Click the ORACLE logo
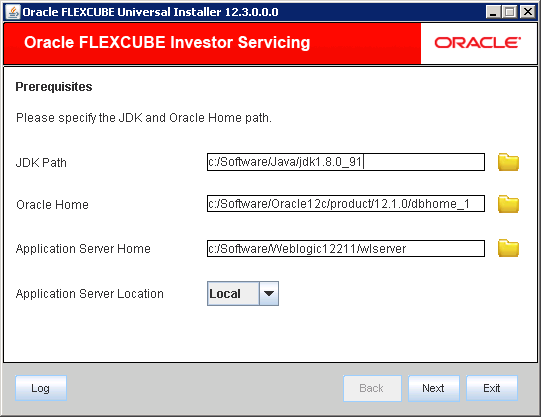541x417 pixels. point(478,43)
